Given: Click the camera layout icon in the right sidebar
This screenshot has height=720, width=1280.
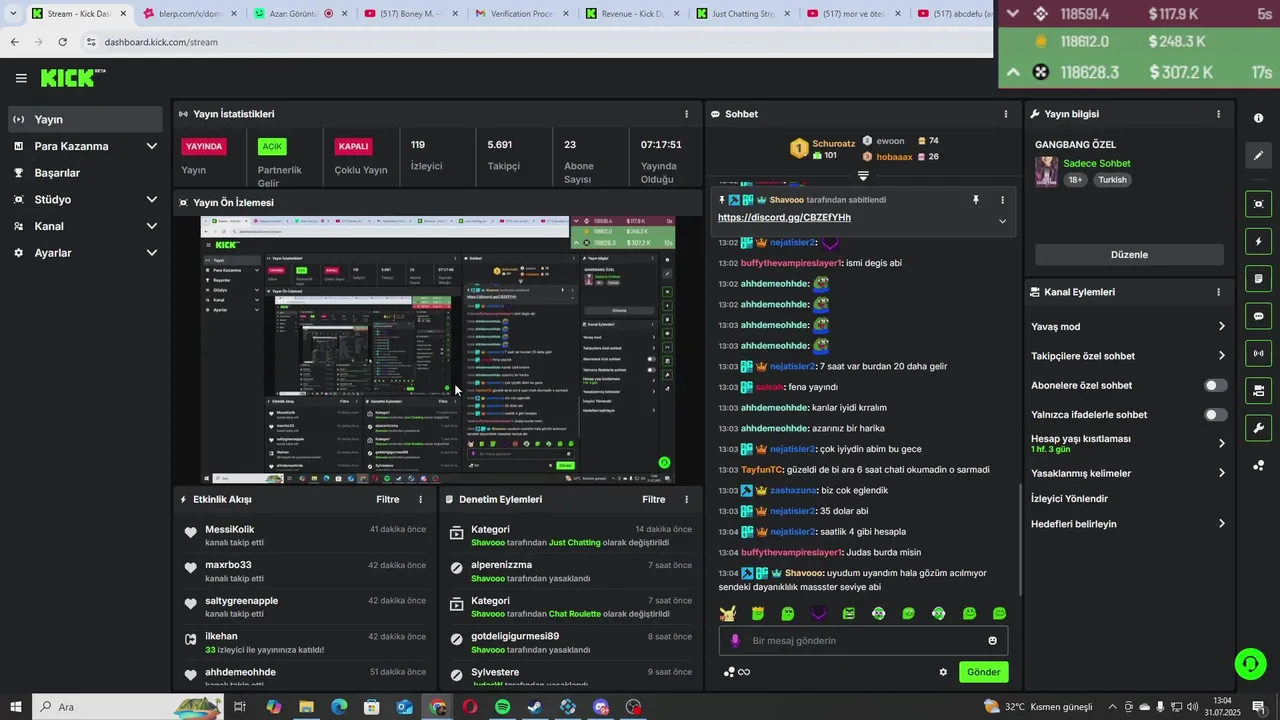Looking at the screenshot, I should click(1258, 390).
